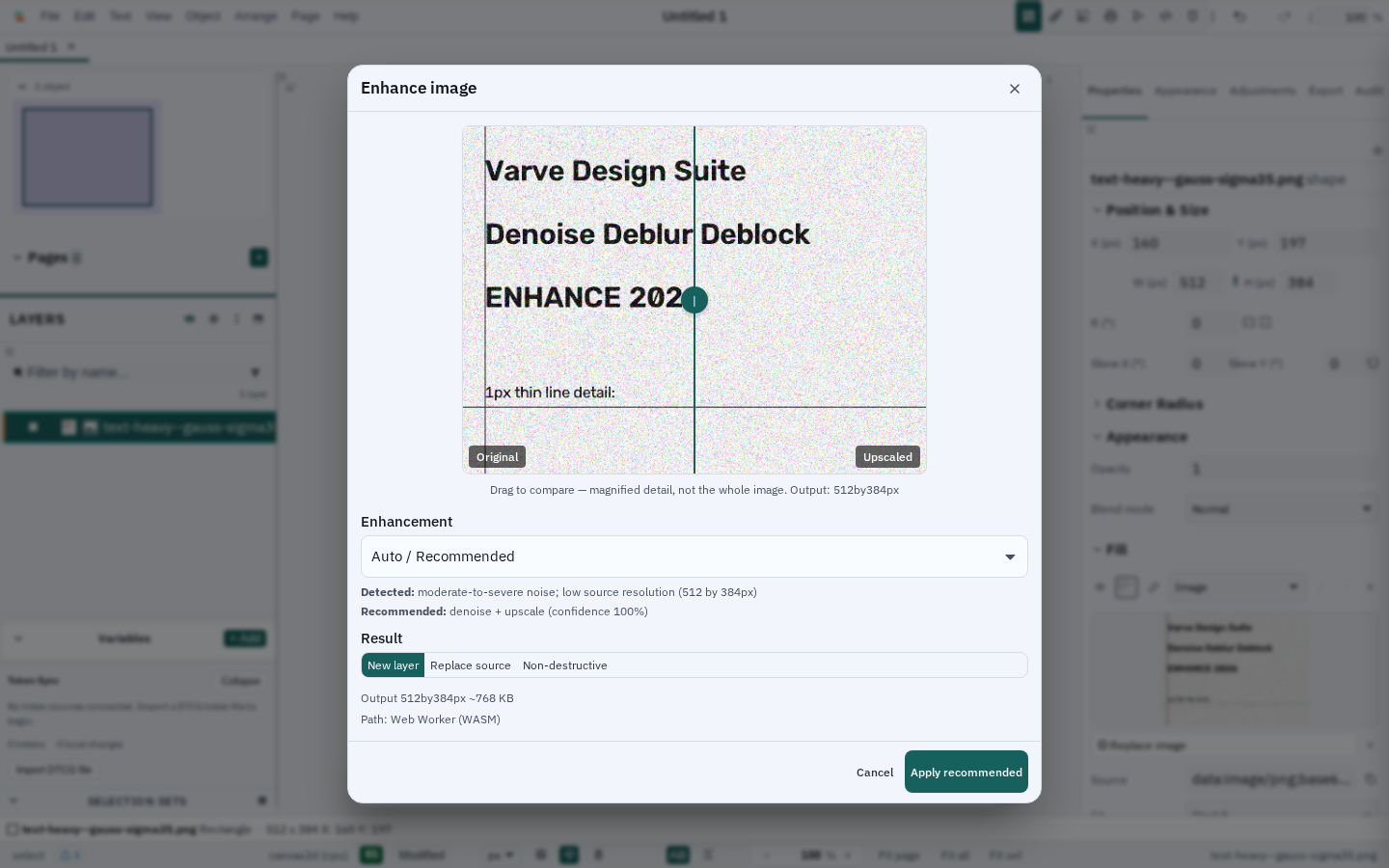The width and height of the screenshot is (1389, 868).
Task: Select the New layer result option
Action: coord(393,665)
